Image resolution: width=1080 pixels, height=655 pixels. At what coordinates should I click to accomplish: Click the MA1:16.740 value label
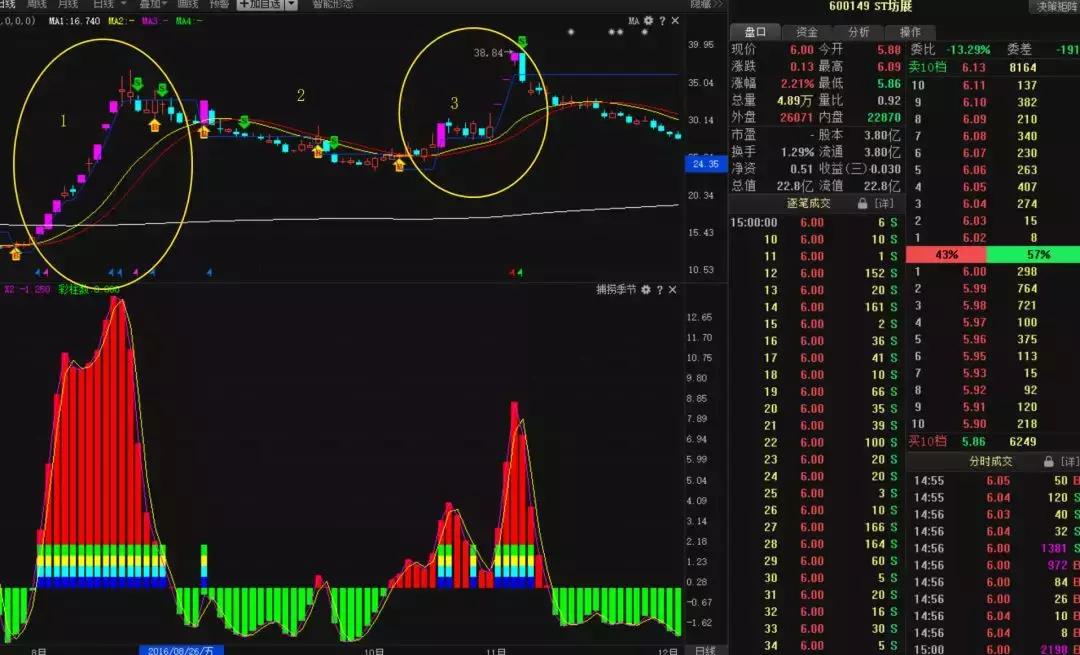coord(74,21)
